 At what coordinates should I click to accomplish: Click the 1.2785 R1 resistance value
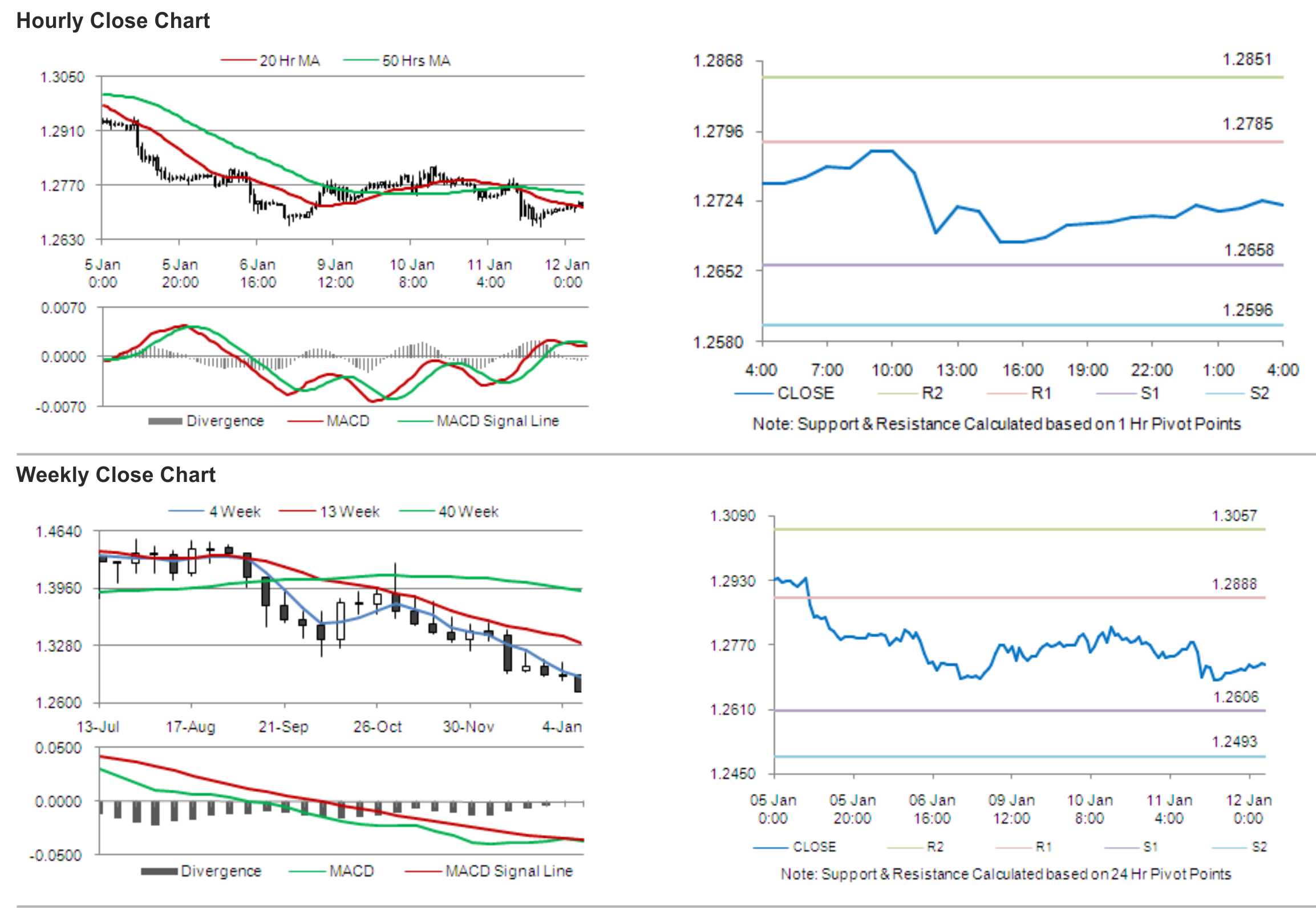[x=1247, y=124]
